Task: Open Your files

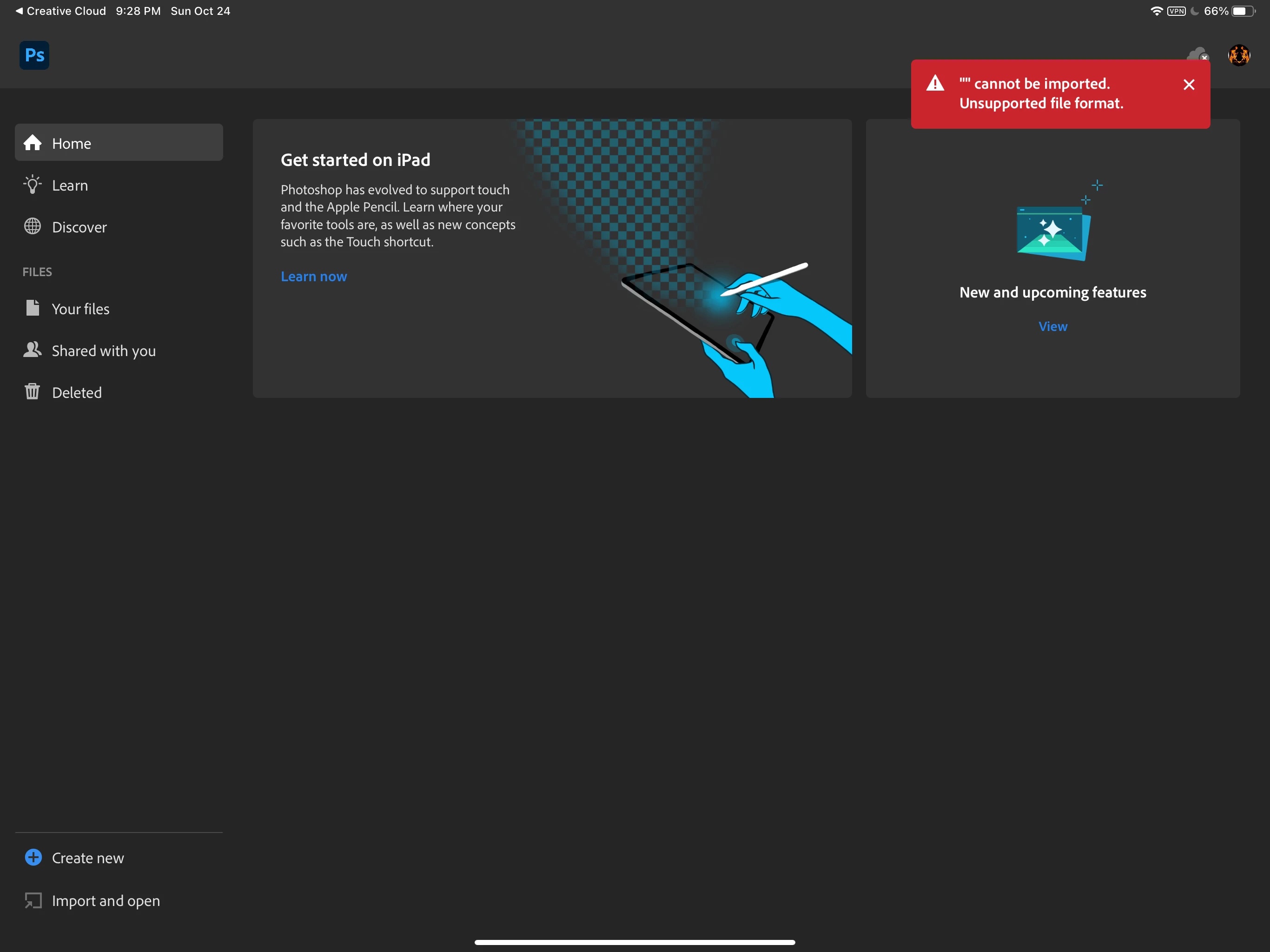Action: coord(80,308)
